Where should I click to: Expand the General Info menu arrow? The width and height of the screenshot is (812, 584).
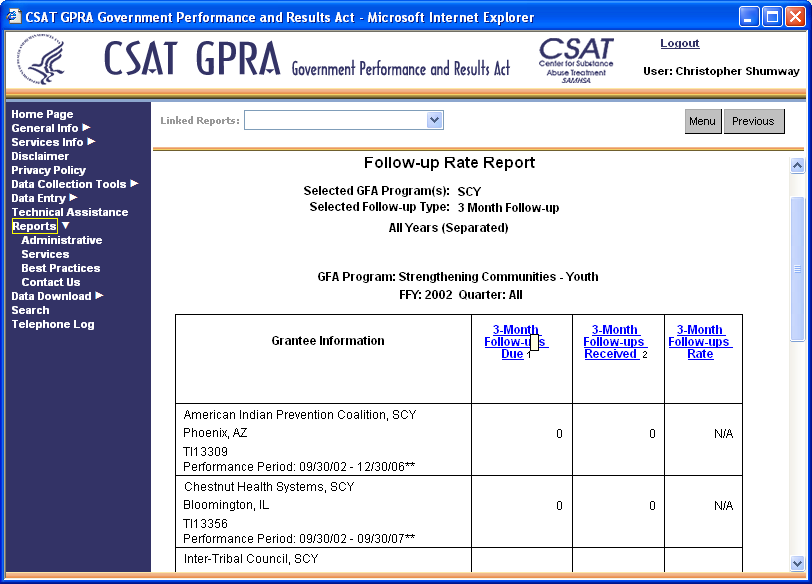tap(86, 128)
